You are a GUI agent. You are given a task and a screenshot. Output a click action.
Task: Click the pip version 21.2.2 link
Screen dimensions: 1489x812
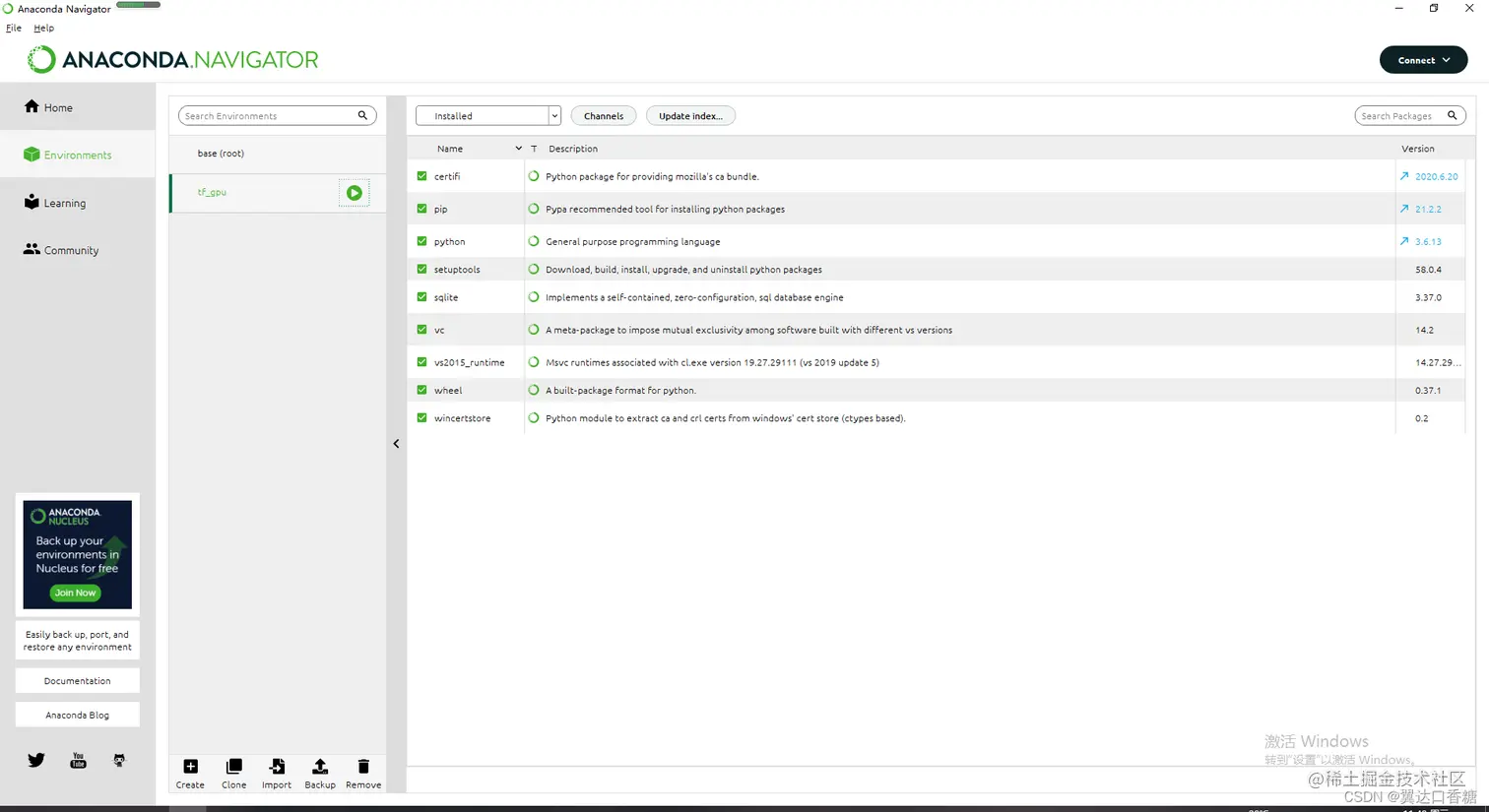pyautogui.click(x=1428, y=209)
